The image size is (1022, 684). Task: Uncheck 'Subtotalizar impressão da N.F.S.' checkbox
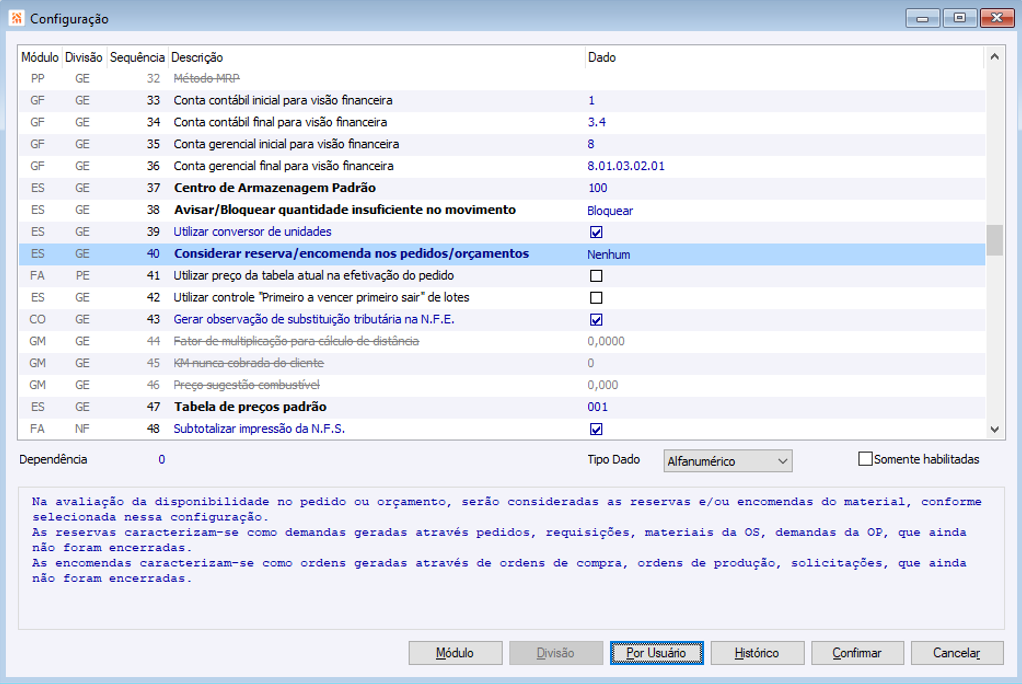click(x=596, y=429)
